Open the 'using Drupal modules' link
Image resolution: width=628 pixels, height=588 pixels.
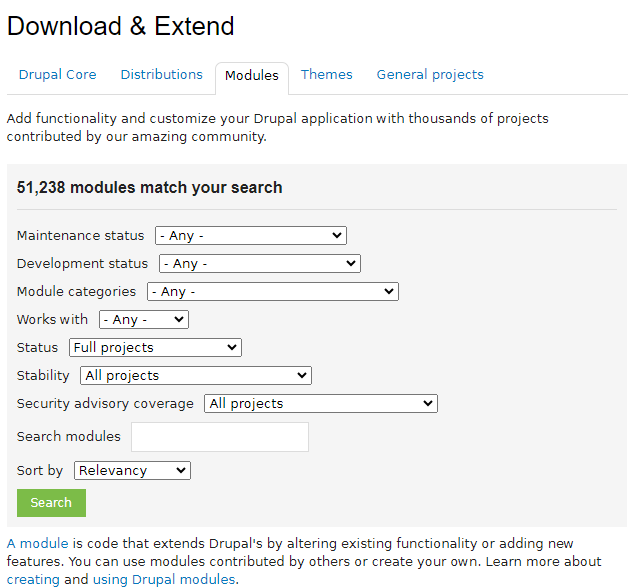164,580
